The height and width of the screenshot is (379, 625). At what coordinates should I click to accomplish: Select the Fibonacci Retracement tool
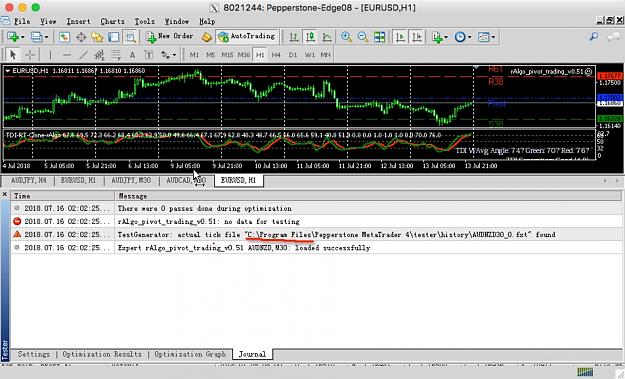click(x=116, y=55)
